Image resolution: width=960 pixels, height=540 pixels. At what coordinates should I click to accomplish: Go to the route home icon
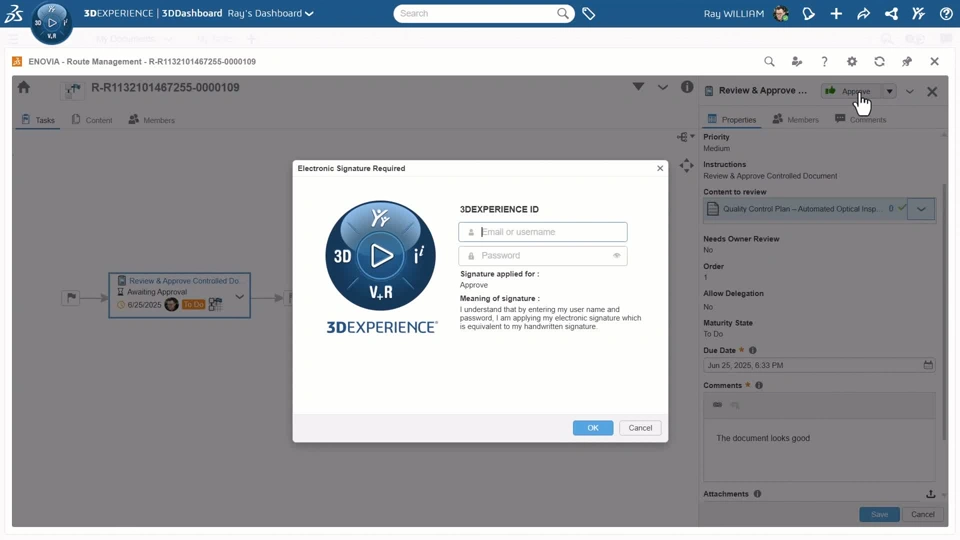coord(24,88)
